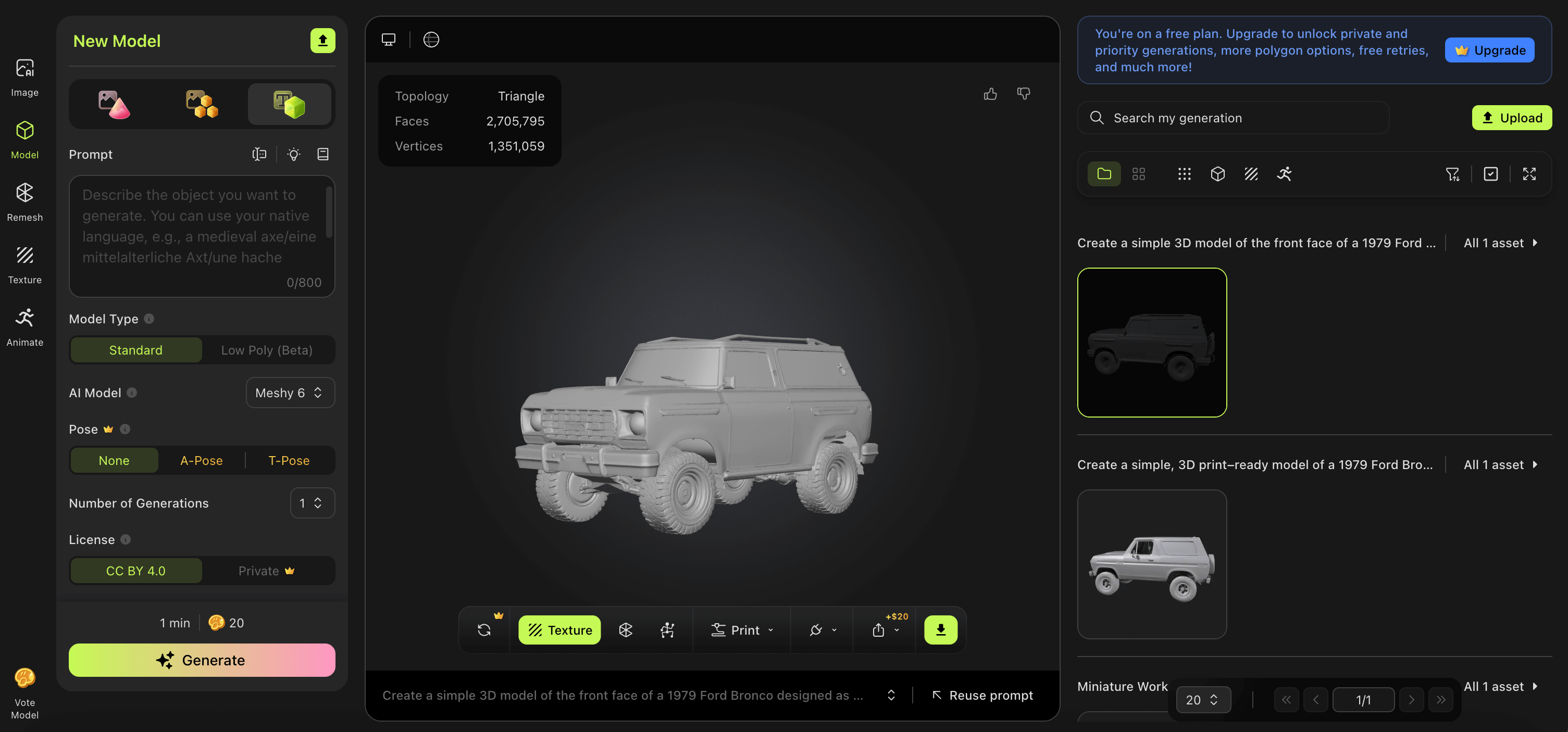Click the thumbs down icon

tap(1024, 94)
